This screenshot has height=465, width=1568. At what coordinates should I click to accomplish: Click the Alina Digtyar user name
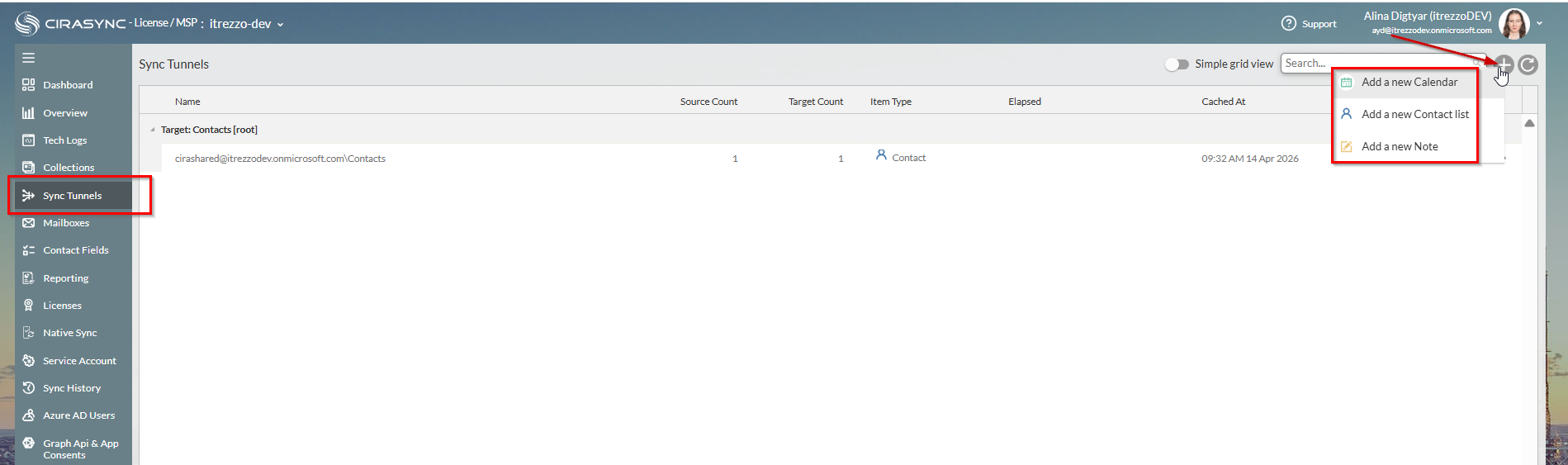point(1428,16)
